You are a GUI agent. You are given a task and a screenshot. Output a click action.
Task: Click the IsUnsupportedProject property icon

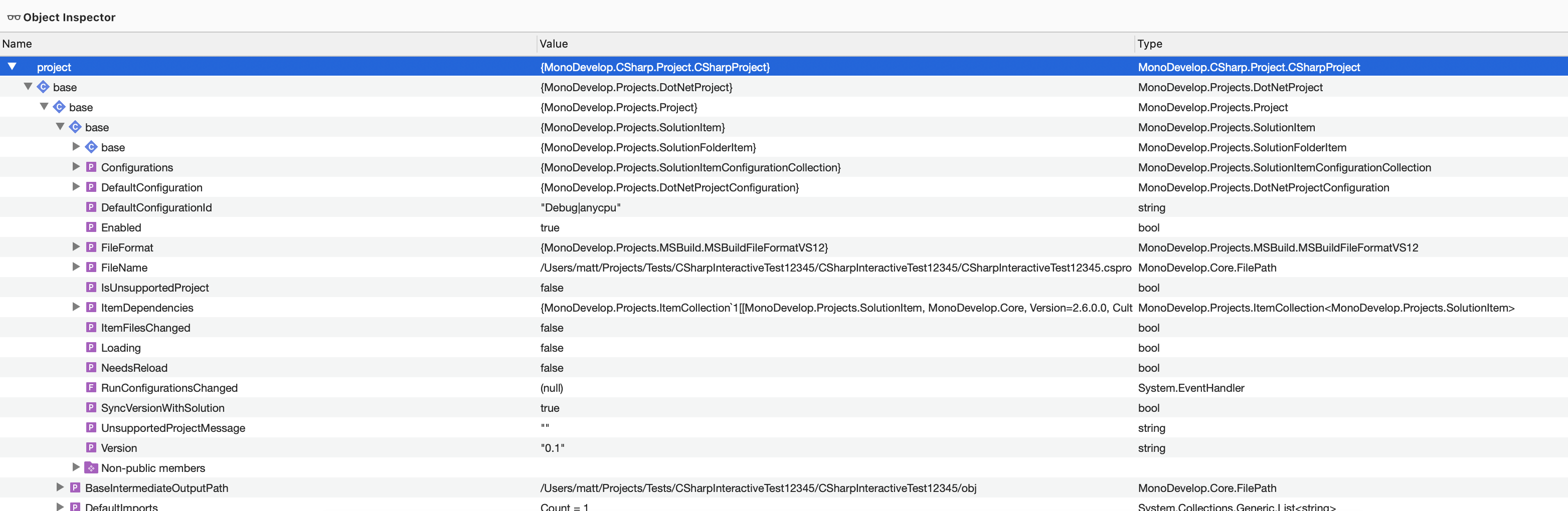click(x=91, y=287)
